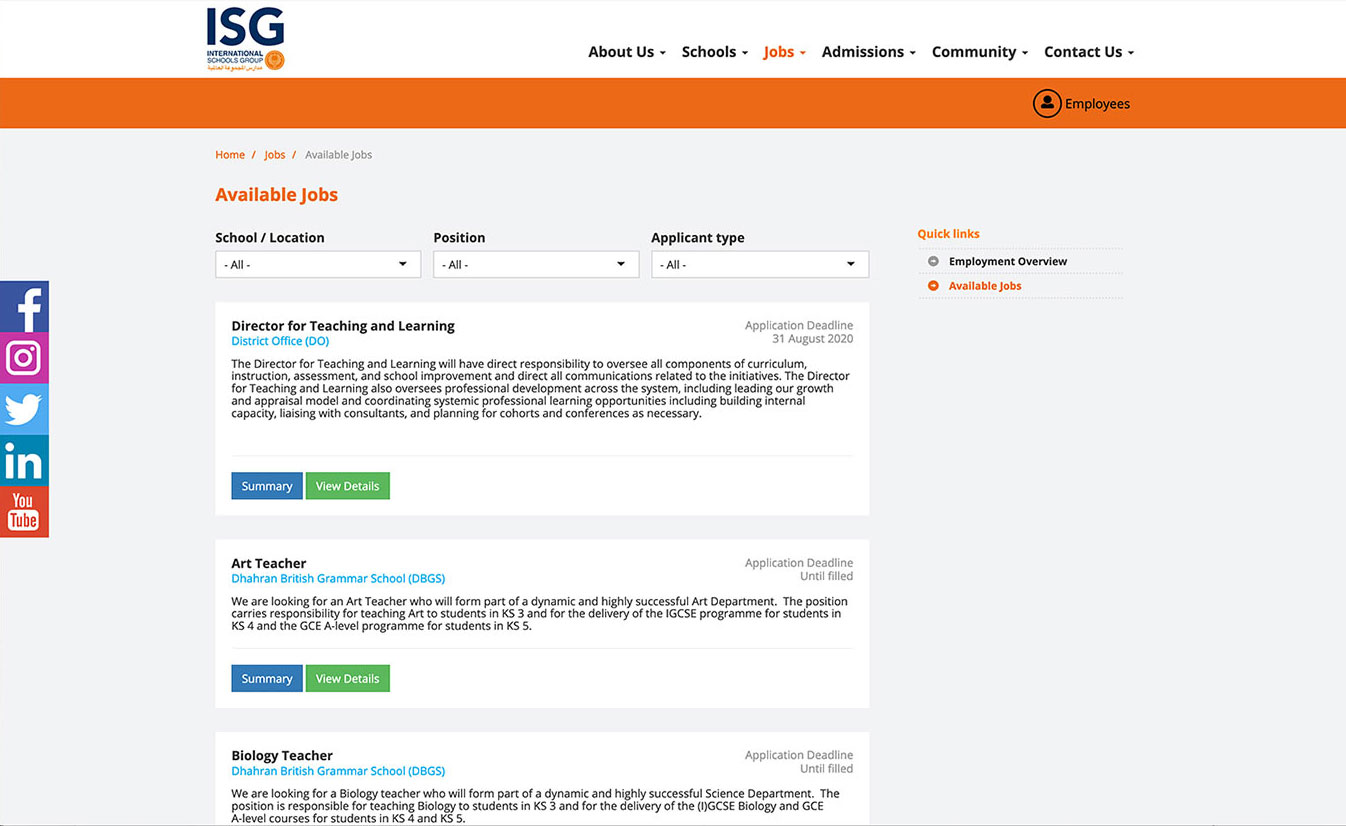Click the Jobs breadcrumb link

tap(274, 154)
